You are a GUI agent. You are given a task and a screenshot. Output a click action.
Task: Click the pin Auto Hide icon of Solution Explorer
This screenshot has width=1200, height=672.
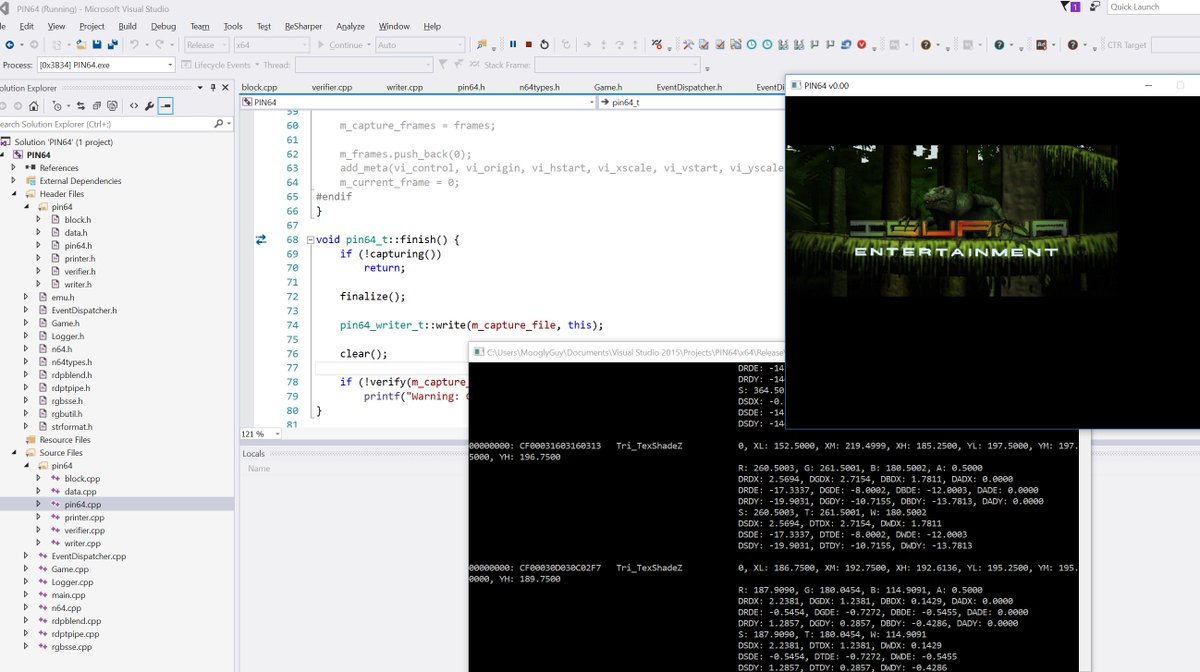click(x=212, y=88)
